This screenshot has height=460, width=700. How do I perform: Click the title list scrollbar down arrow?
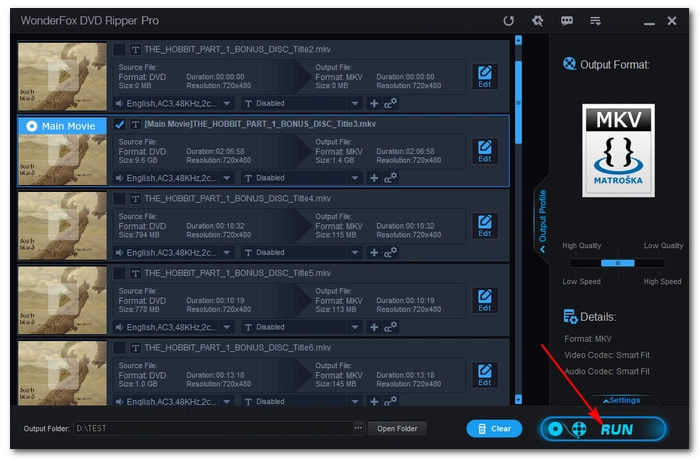click(518, 399)
